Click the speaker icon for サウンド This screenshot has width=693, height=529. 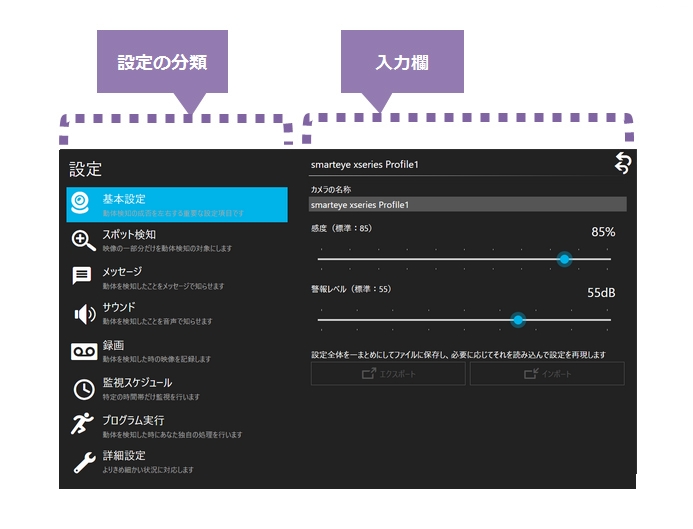pos(83,314)
